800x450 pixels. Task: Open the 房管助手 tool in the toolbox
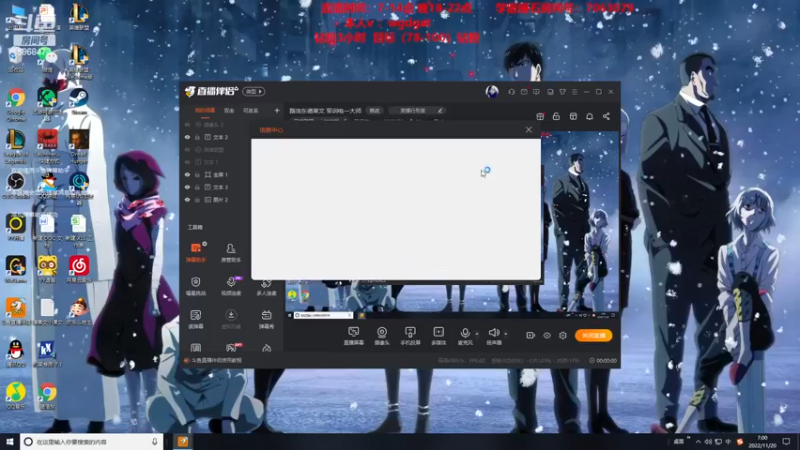(x=231, y=252)
